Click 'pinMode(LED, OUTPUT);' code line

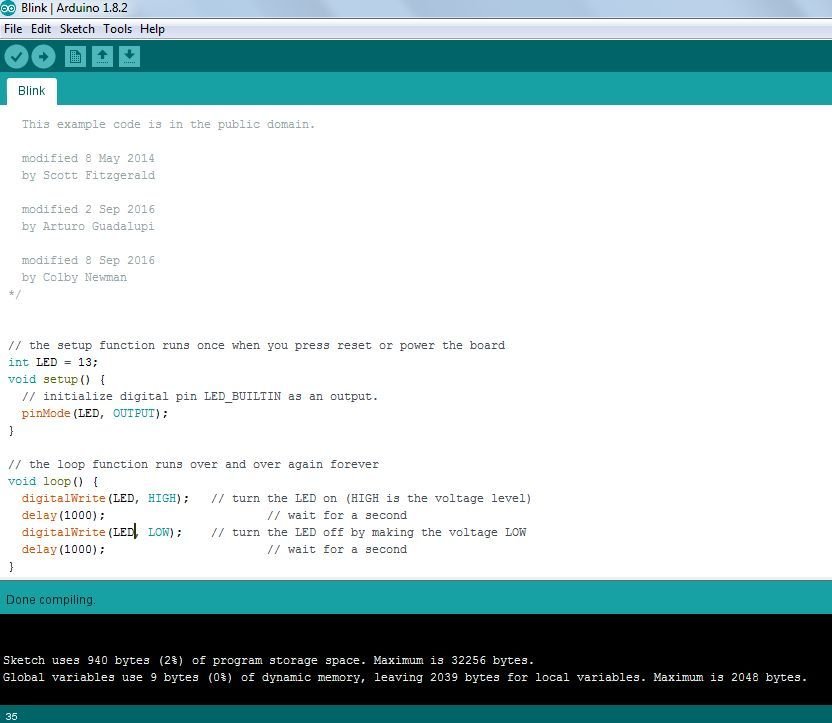tap(95, 413)
